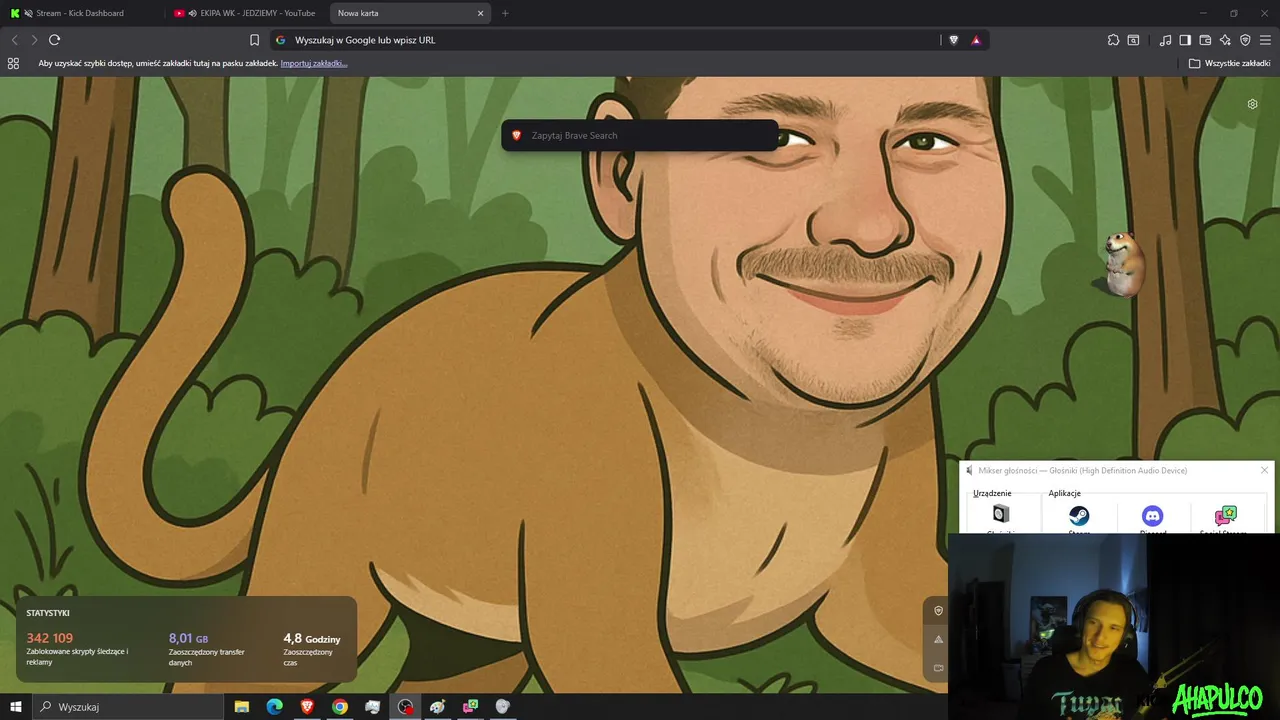Open the paint palette app on taskbar
This screenshot has width=1280, height=720.
pos(437,707)
